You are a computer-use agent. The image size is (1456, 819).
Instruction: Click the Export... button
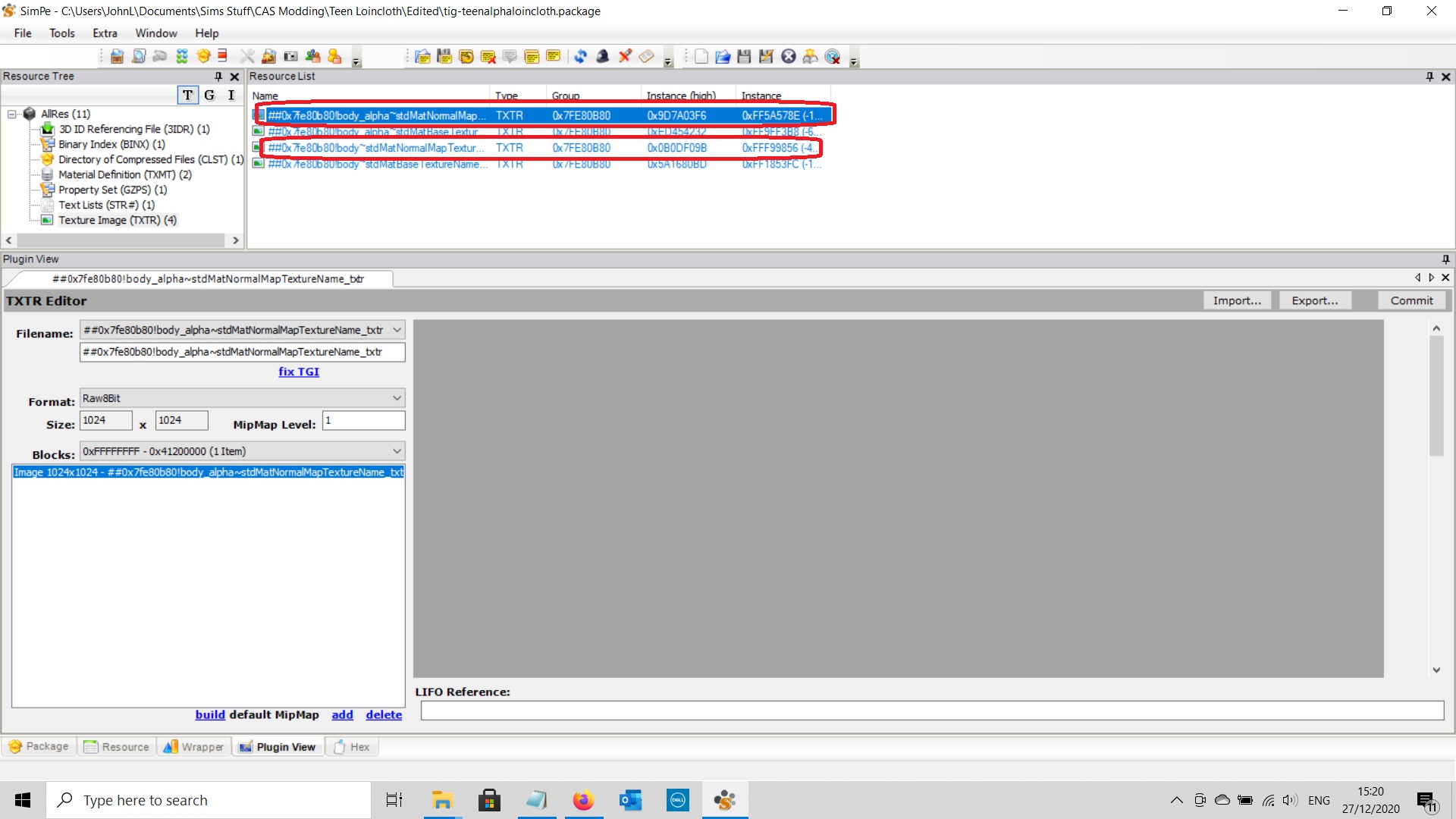[x=1315, y=300]
